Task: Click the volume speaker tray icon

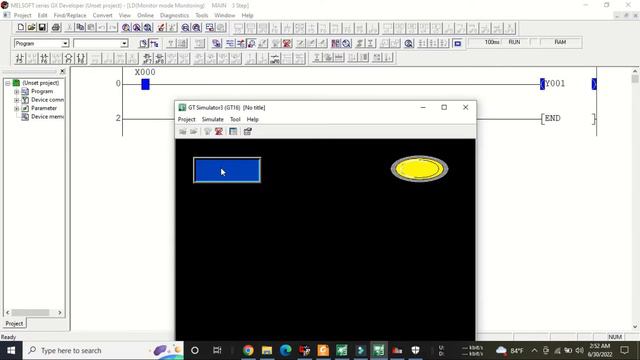Action: coord(579,350)
